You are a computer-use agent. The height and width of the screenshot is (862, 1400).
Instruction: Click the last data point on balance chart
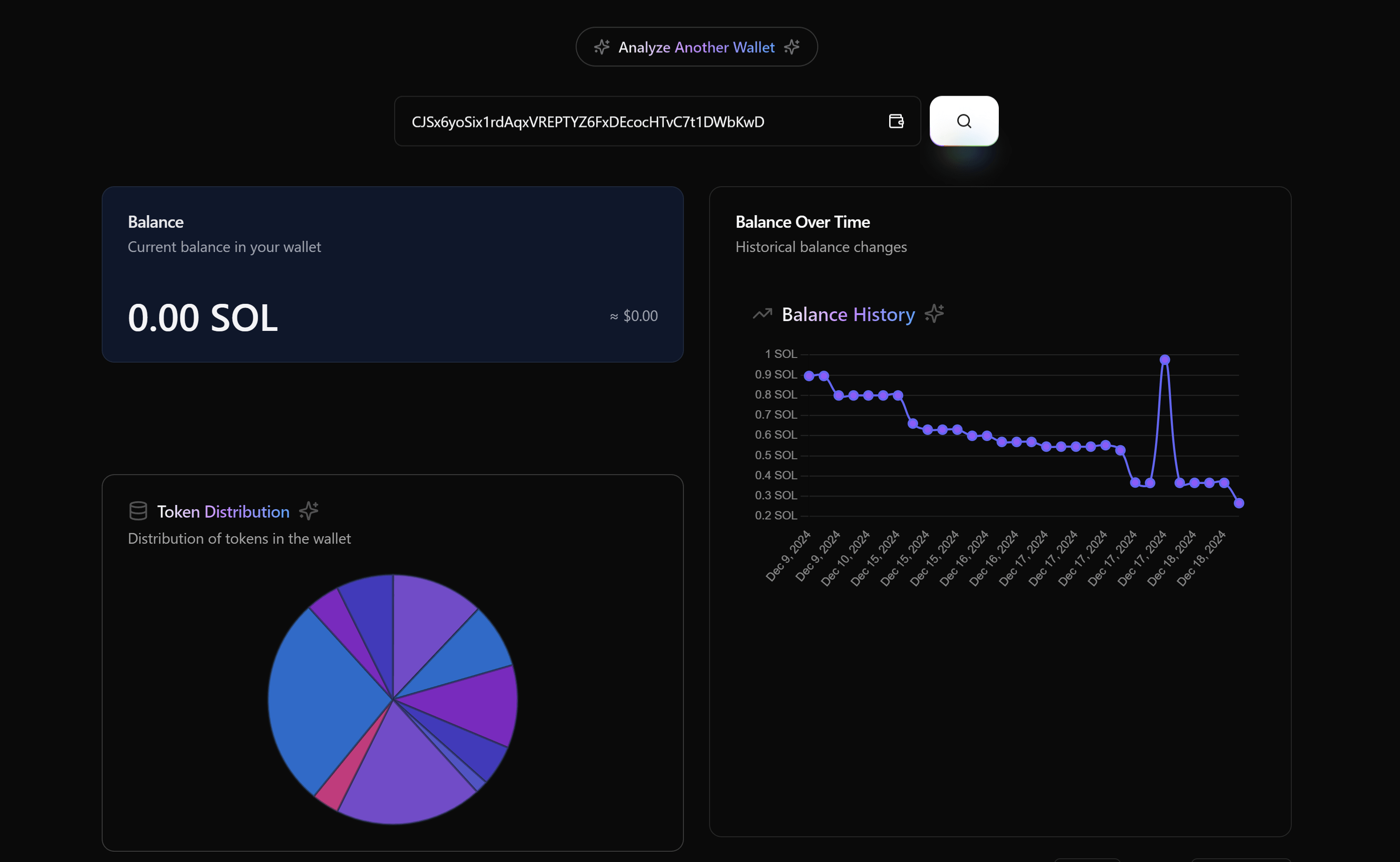[x=1239, y=503]
